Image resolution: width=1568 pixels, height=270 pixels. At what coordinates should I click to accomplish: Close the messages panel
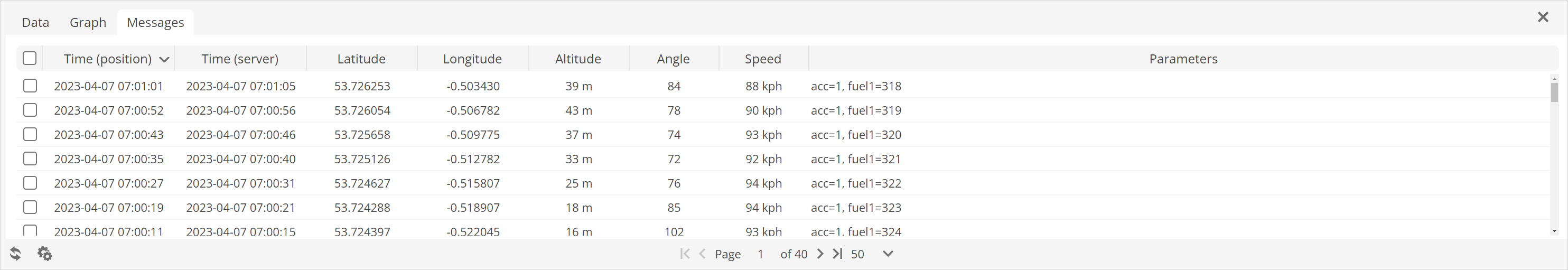coord(1543,17)
